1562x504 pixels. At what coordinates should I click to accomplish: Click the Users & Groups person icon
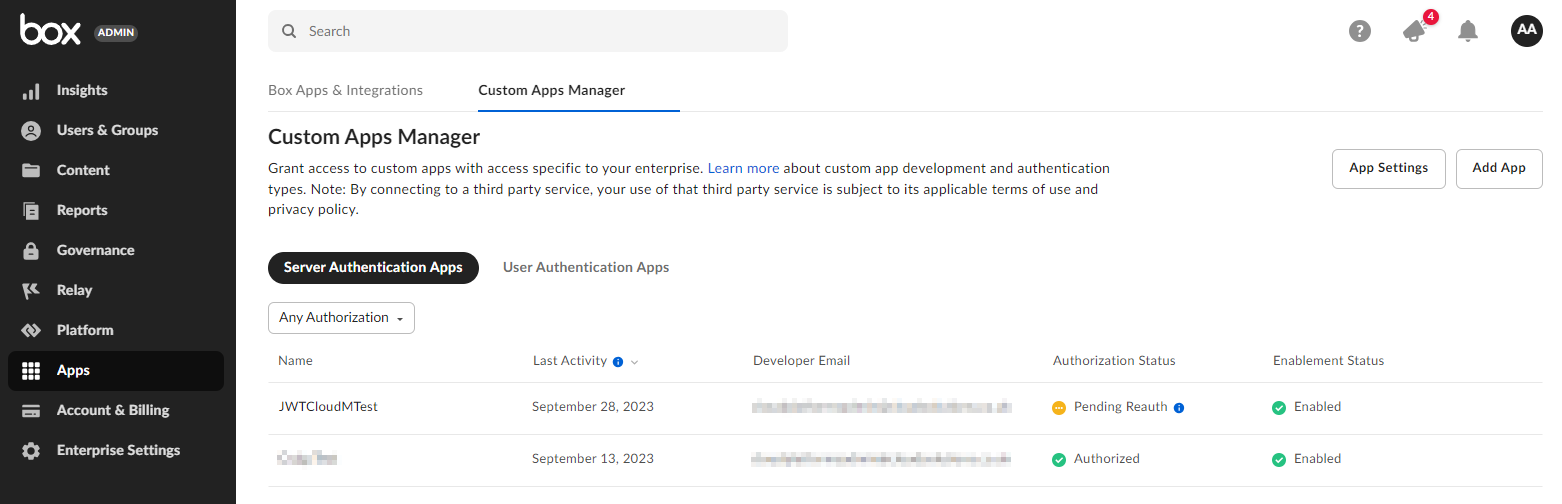point(31,131)
